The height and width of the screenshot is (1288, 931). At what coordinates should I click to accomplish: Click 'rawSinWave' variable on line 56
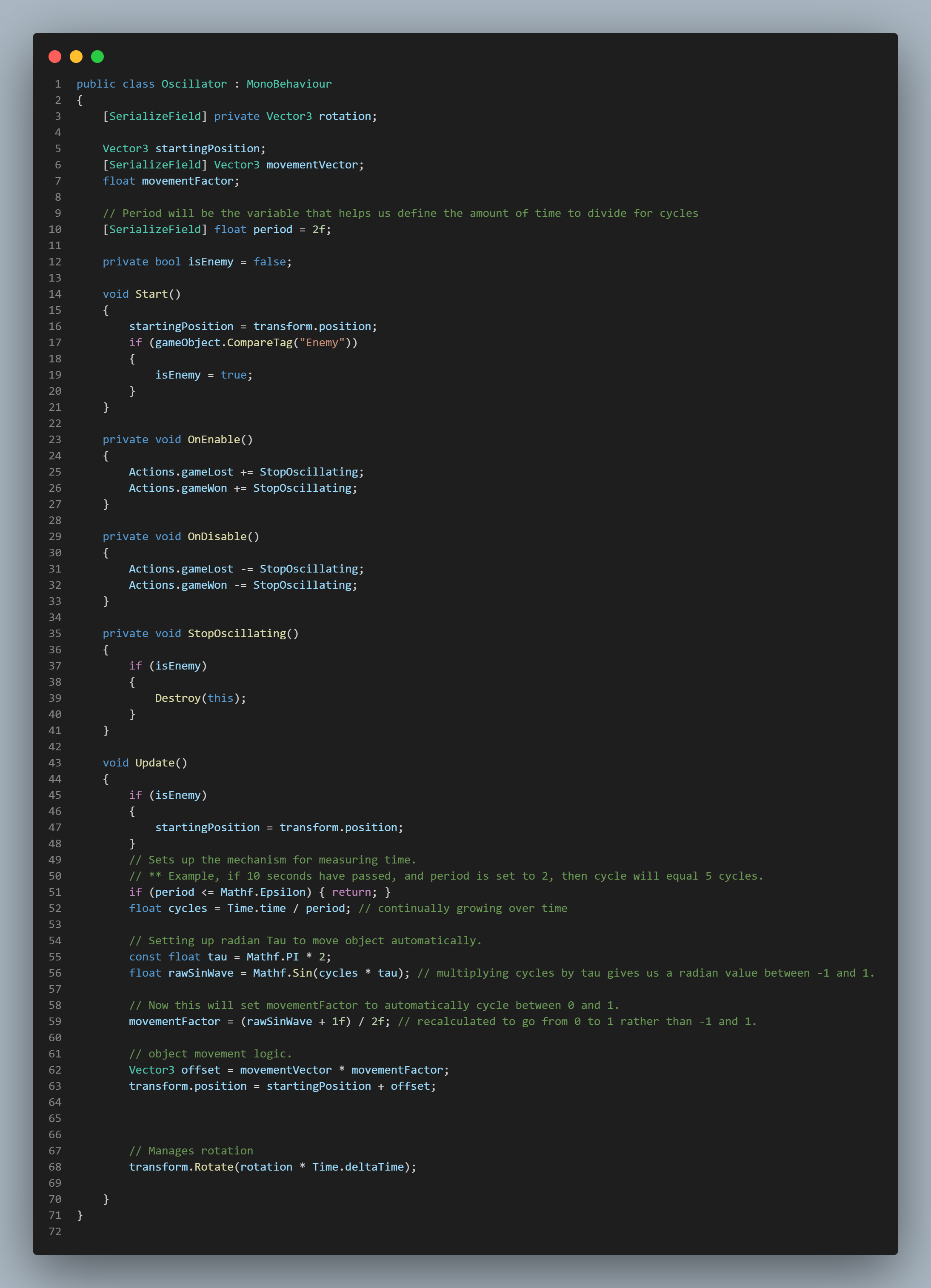coord(200,973)
